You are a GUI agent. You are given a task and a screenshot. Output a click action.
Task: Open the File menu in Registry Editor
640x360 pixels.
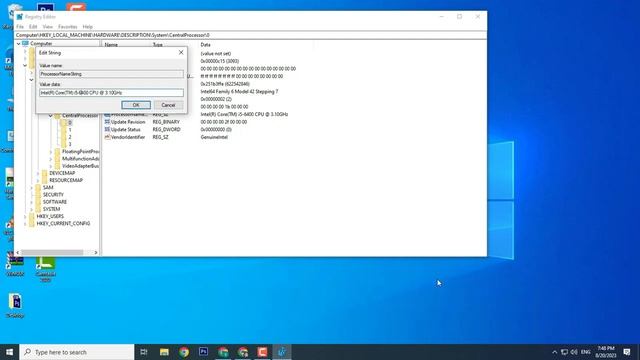pyautogui.click(x=20, y=27)
